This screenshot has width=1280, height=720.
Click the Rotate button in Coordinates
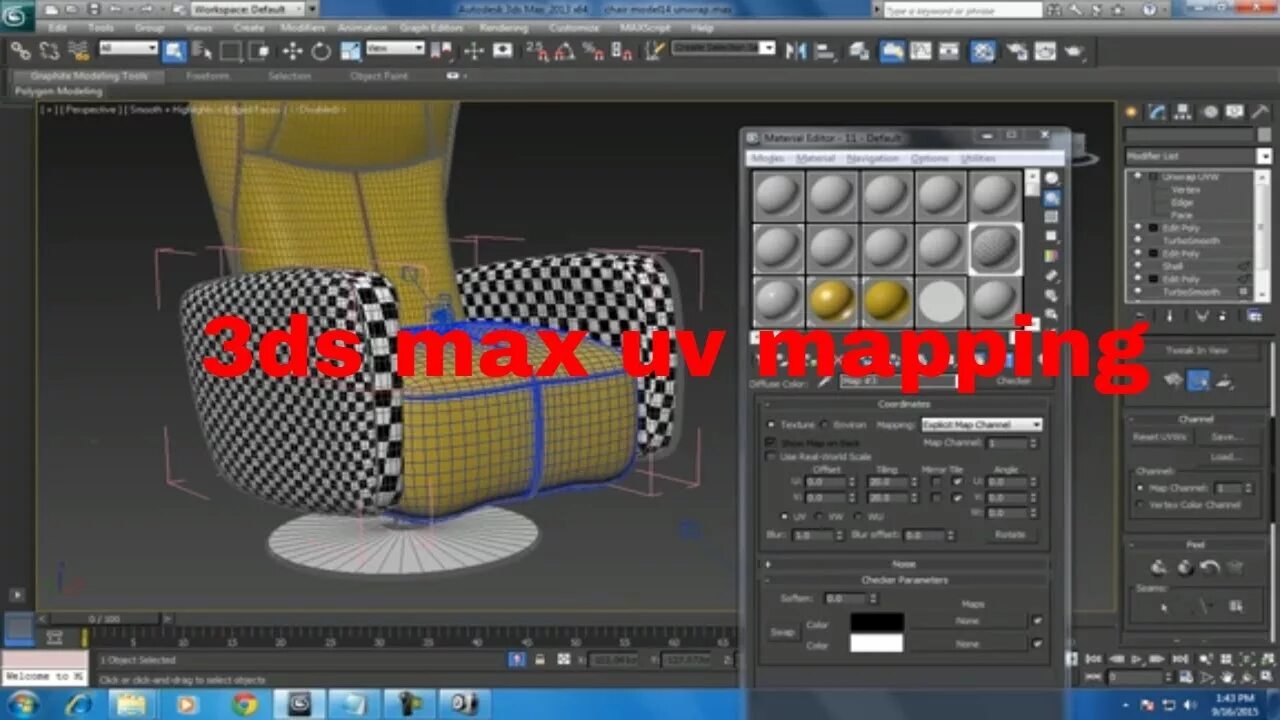[1010, 535]
